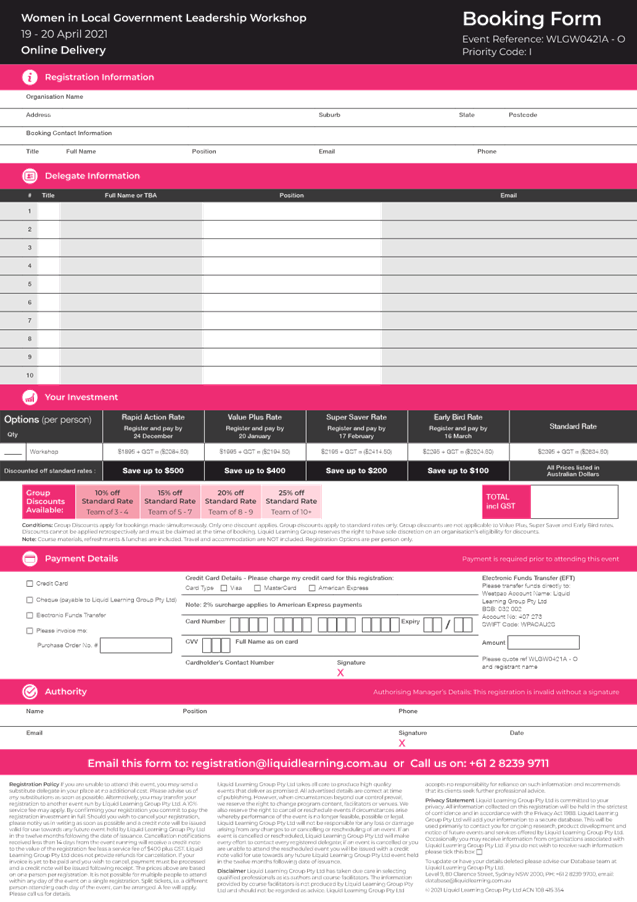Click delegate row 10 Email cell
637x902 pixels.
pos(509,375)
